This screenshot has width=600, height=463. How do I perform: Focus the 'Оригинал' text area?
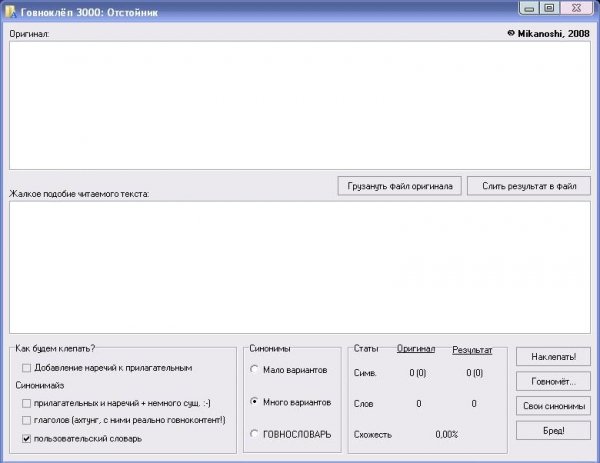pos(300,104)
